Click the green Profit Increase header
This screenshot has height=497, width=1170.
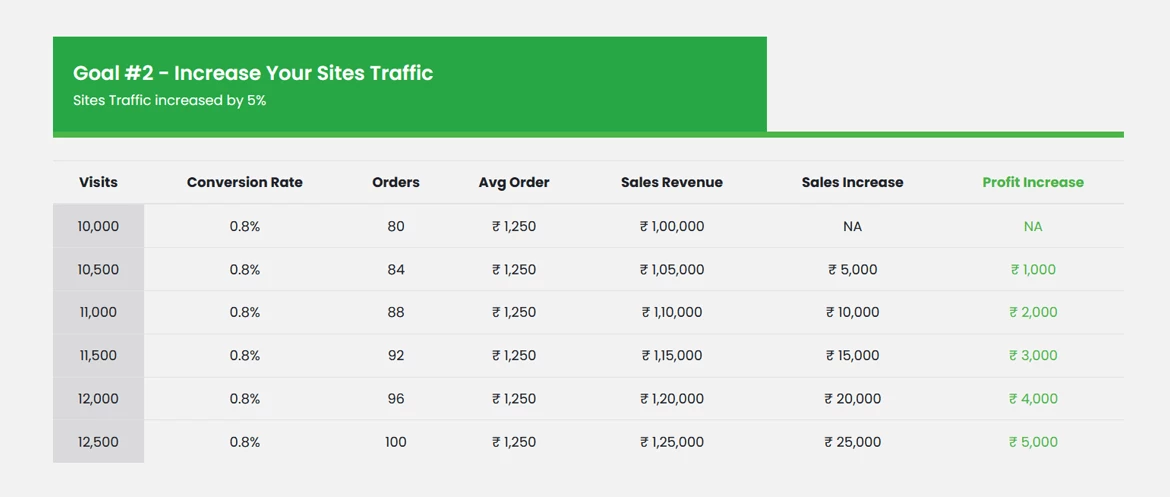pyautogui.click(x=1033, y=182)
